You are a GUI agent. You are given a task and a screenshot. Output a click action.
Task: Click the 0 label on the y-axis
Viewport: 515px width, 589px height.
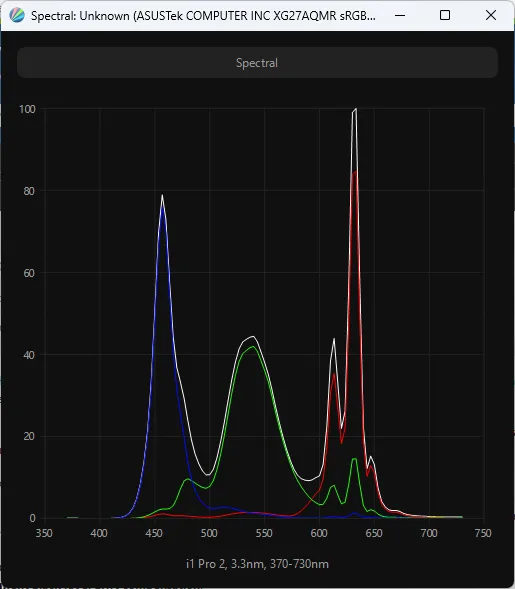[32, 518]
